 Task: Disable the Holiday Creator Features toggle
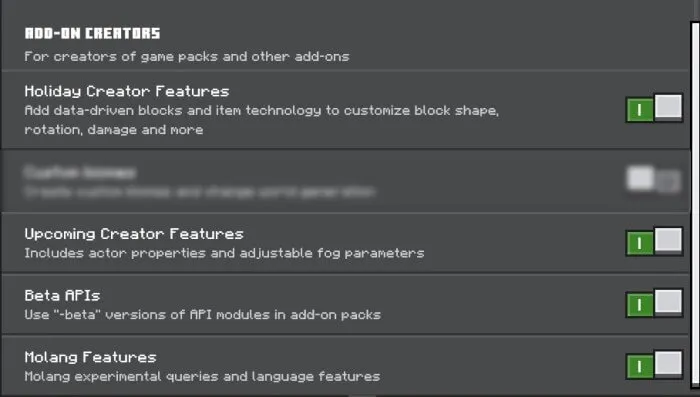(654, 108)
